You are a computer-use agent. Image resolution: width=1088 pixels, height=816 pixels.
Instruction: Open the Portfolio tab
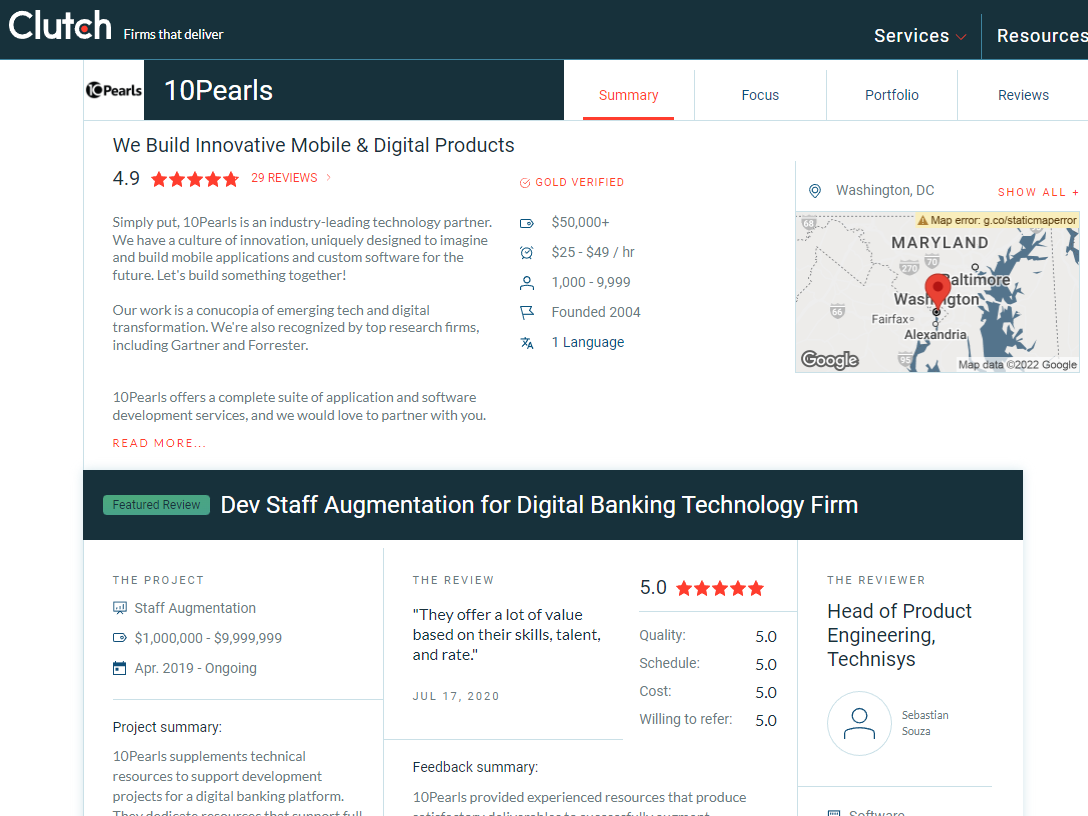[x=891, y=95]
